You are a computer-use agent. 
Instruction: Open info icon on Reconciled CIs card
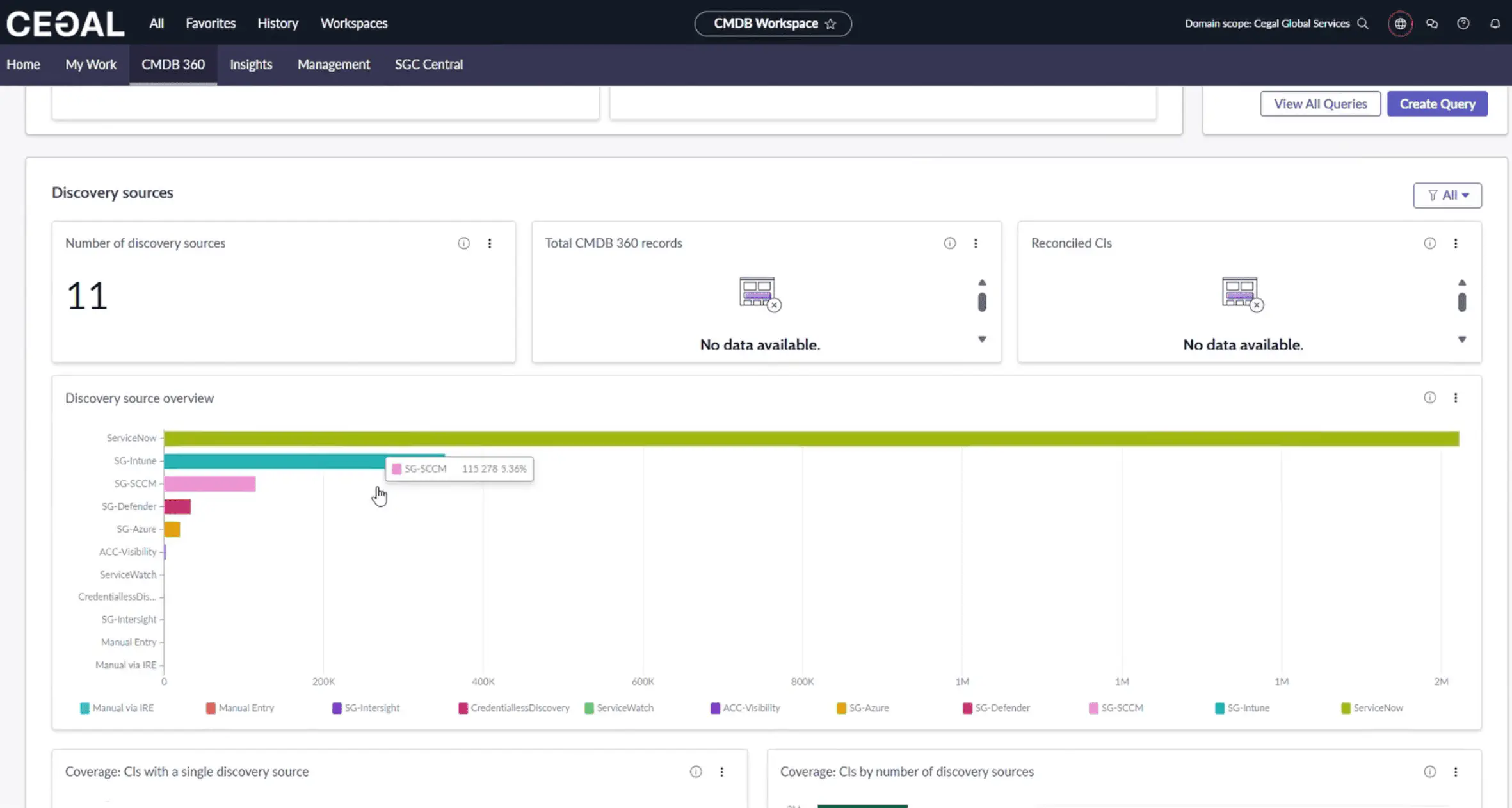(1429, 243)
